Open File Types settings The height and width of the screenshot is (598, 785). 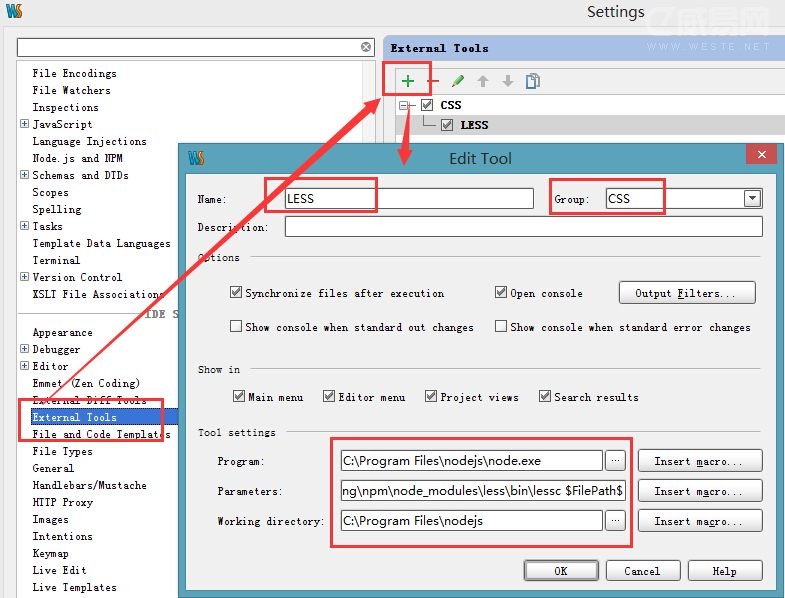(63, 451)
